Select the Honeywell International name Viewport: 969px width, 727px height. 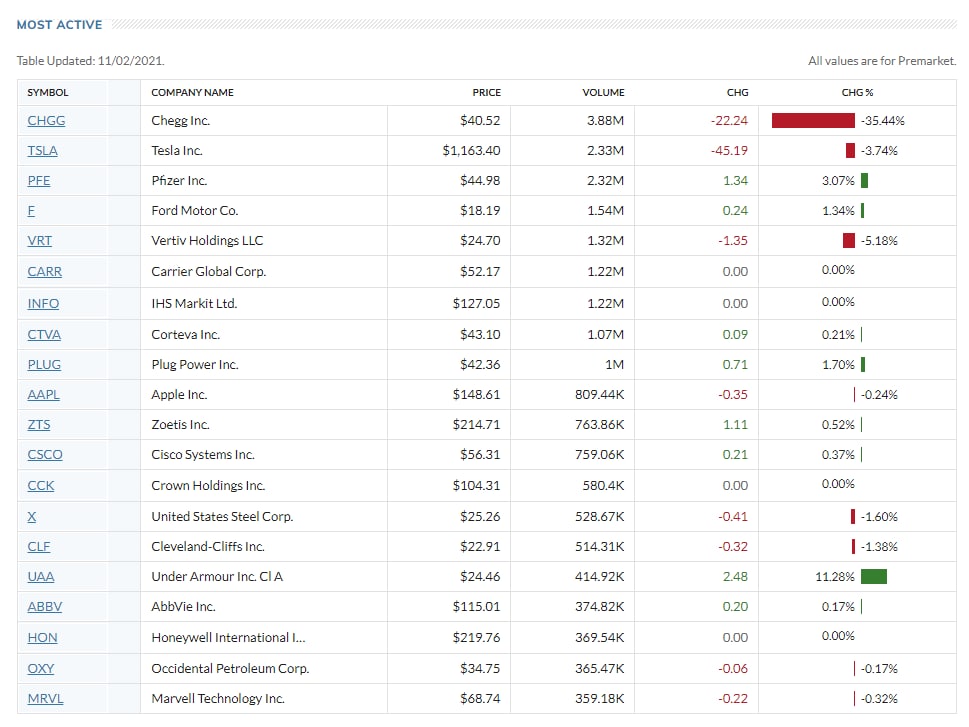[x=229, y=637]
